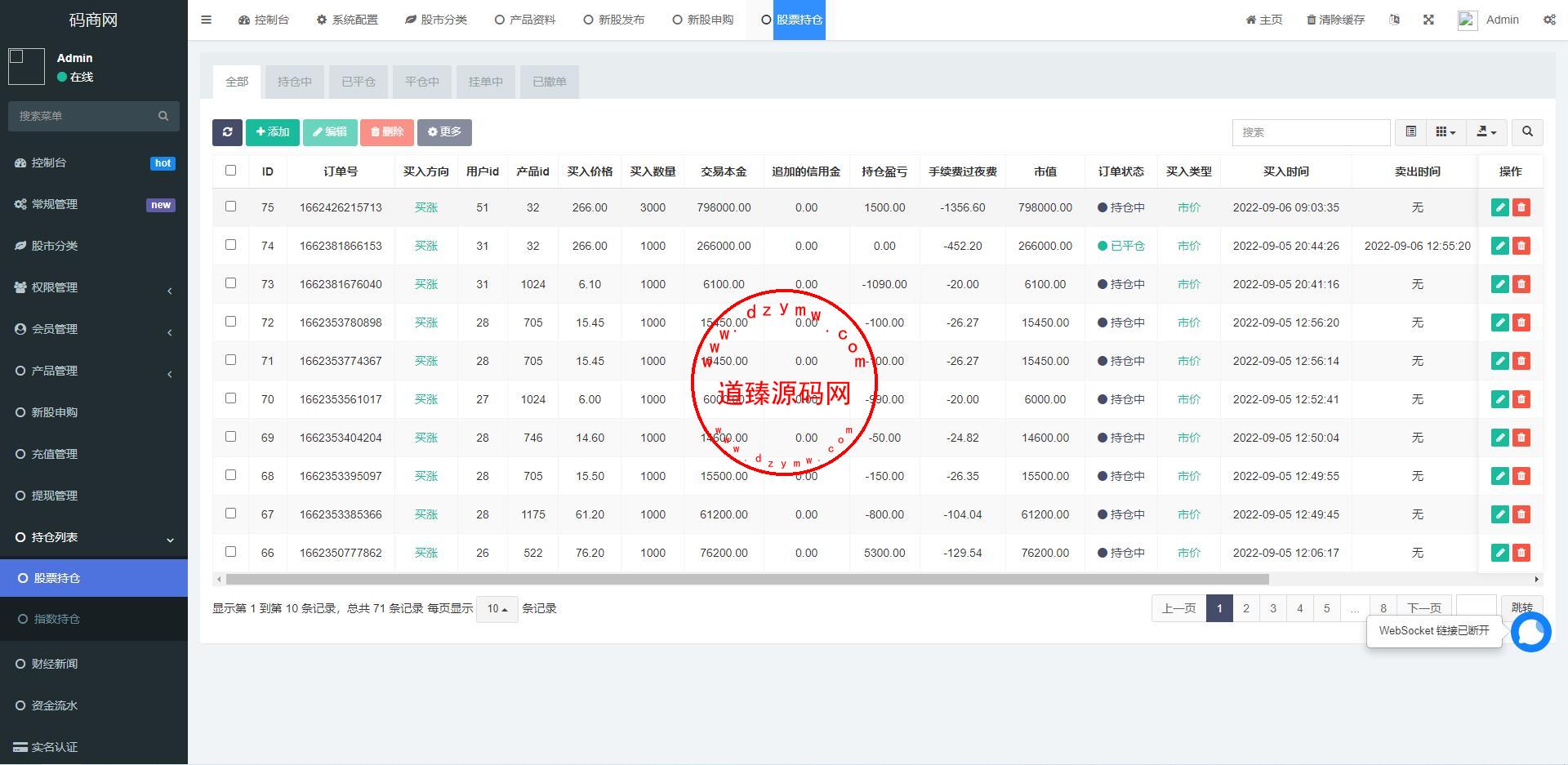Switch to 平仓中 filter tab

click(421, 82)
